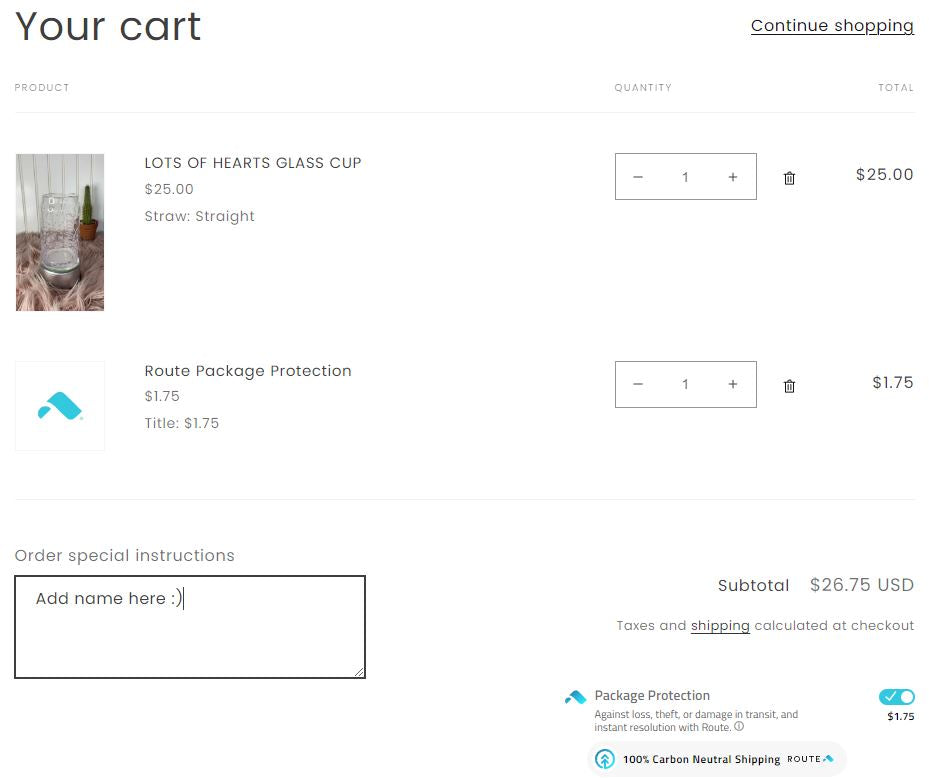The width and height of the screenshot is (929, 778).
Task: Open LOTS OF HEARTS GLASS CUP product title
Action: [253, 163]
